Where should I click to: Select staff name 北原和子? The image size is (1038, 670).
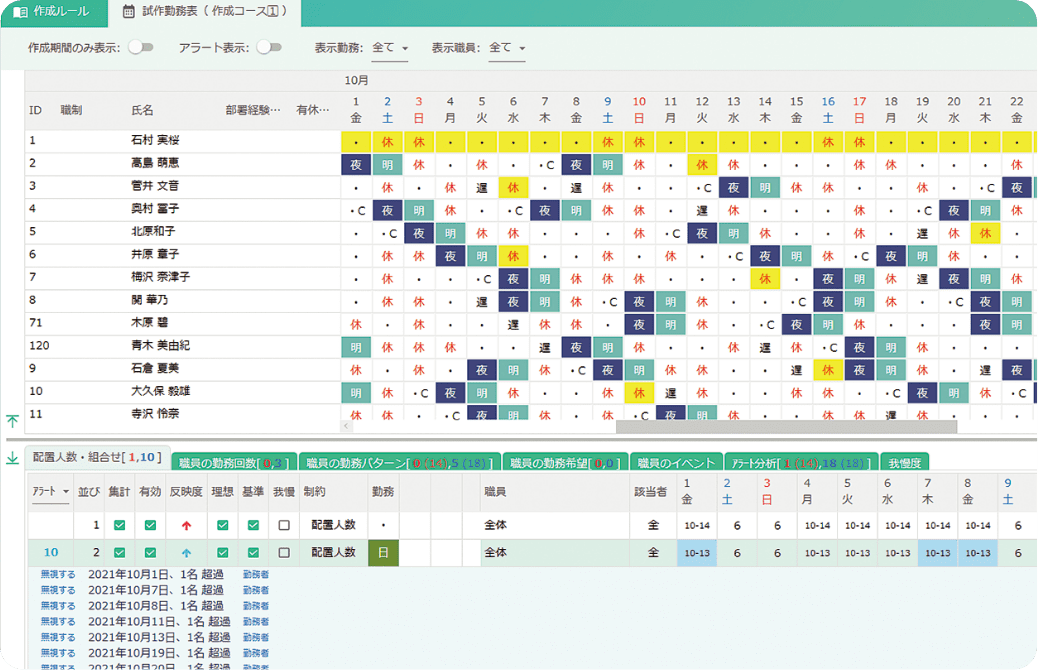[x=154, y=232]
